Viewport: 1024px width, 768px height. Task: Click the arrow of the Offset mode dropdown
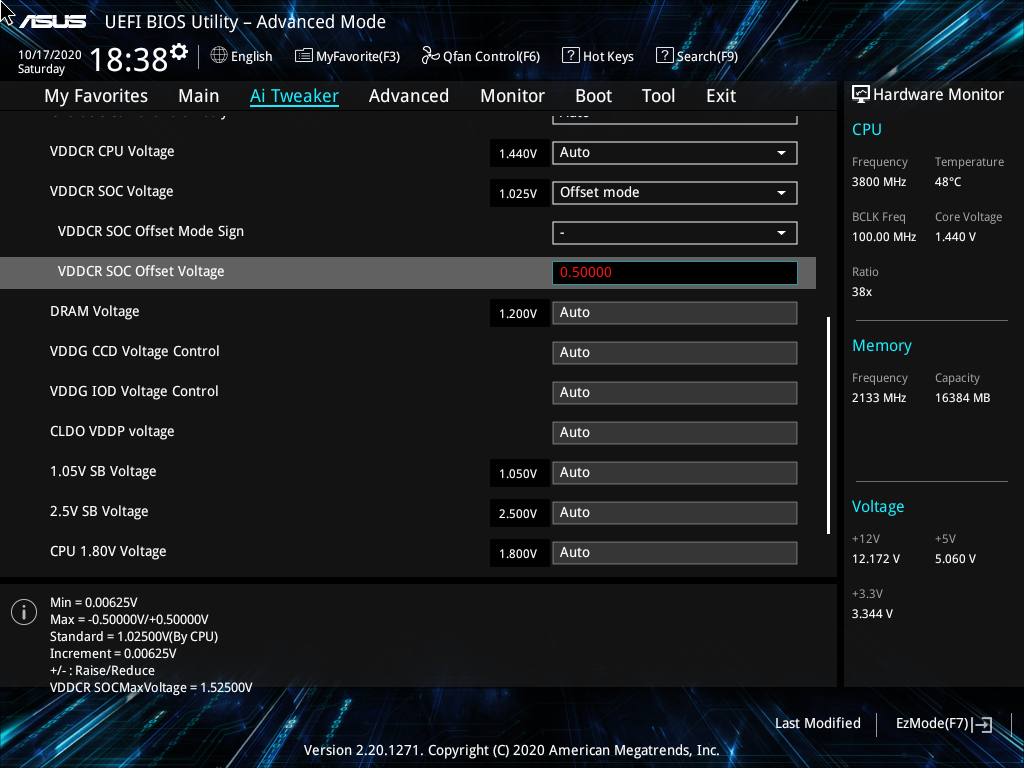tap(781, 193)
